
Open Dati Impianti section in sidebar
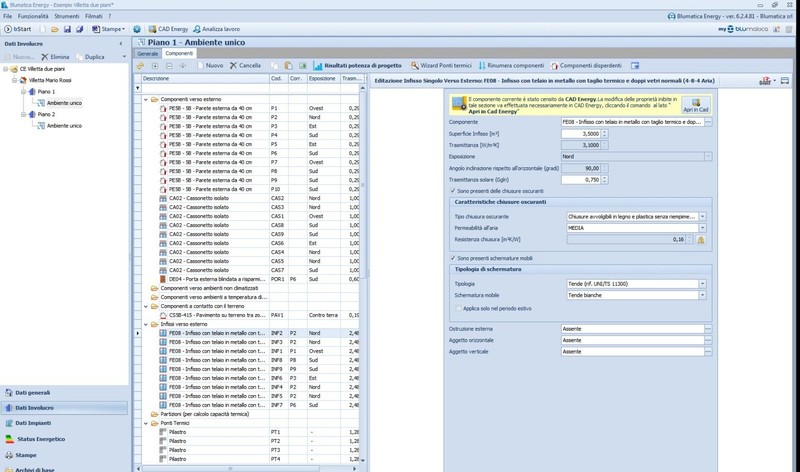64,423
